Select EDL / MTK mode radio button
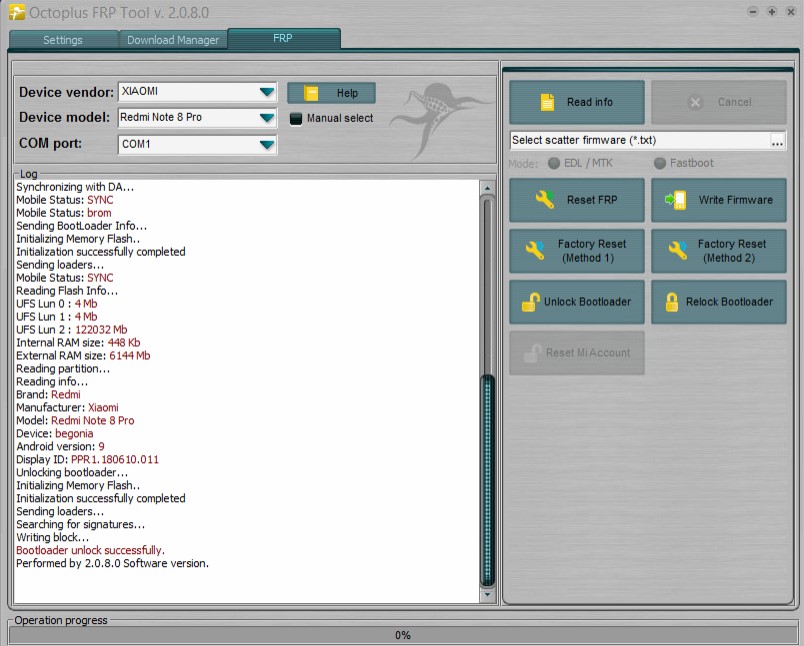The image size is (804, 646). tap(554, 163)
